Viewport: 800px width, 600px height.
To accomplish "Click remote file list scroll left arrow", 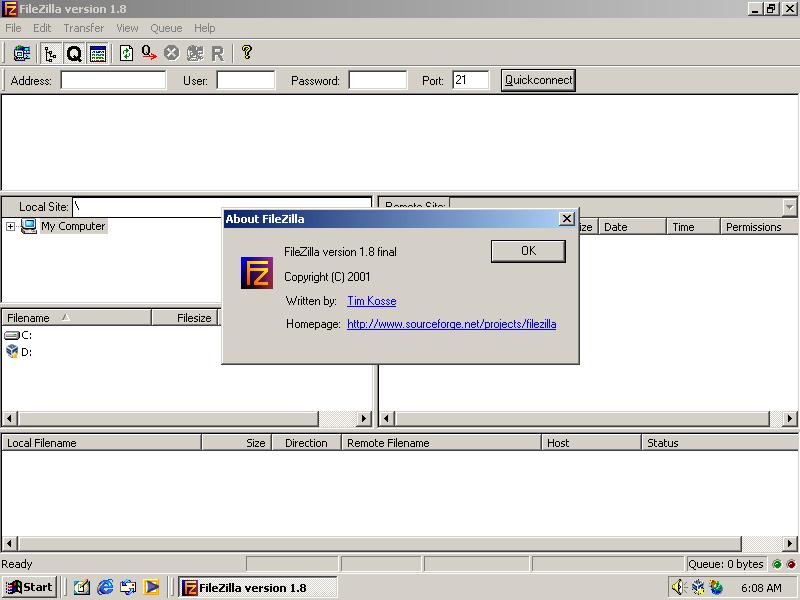I will click(386, 418).
